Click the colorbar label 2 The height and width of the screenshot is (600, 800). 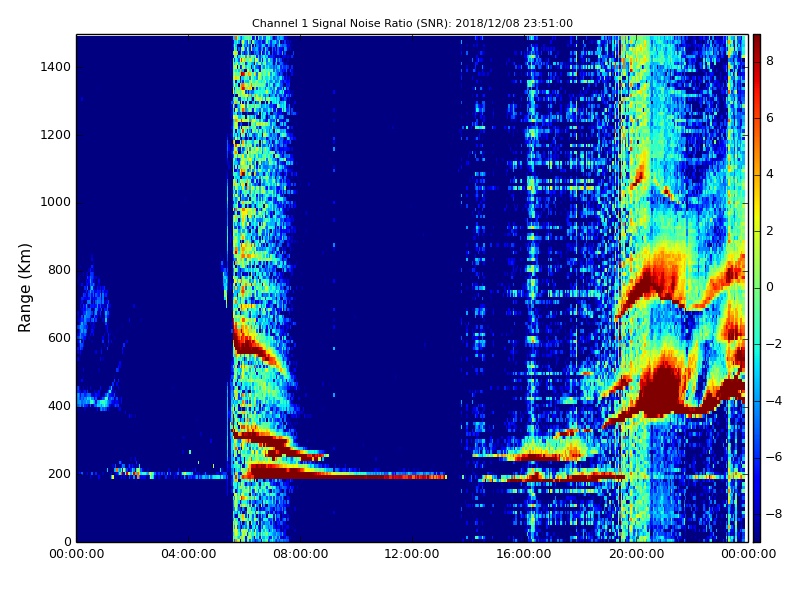(770, 231)
